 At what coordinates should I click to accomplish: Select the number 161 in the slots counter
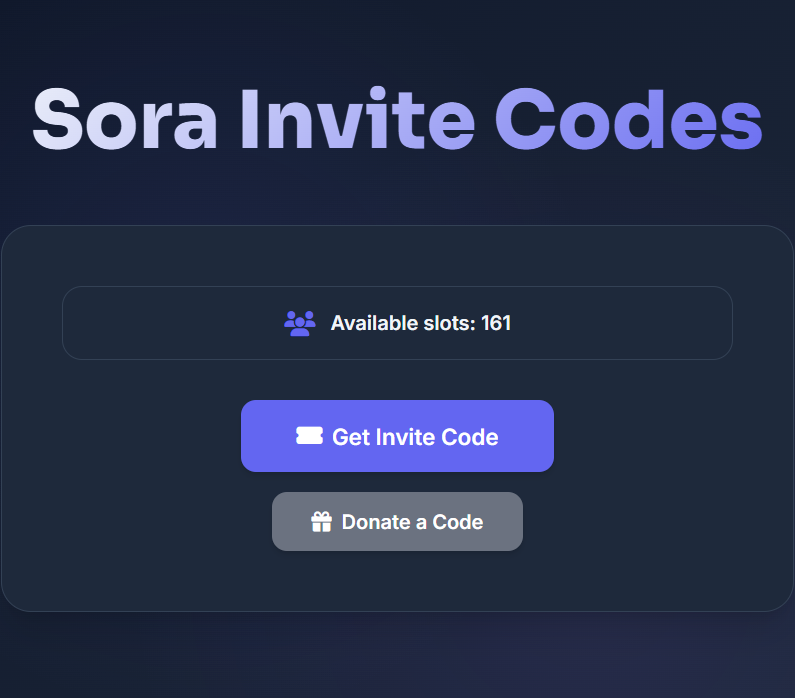click(x=496, y=323)
